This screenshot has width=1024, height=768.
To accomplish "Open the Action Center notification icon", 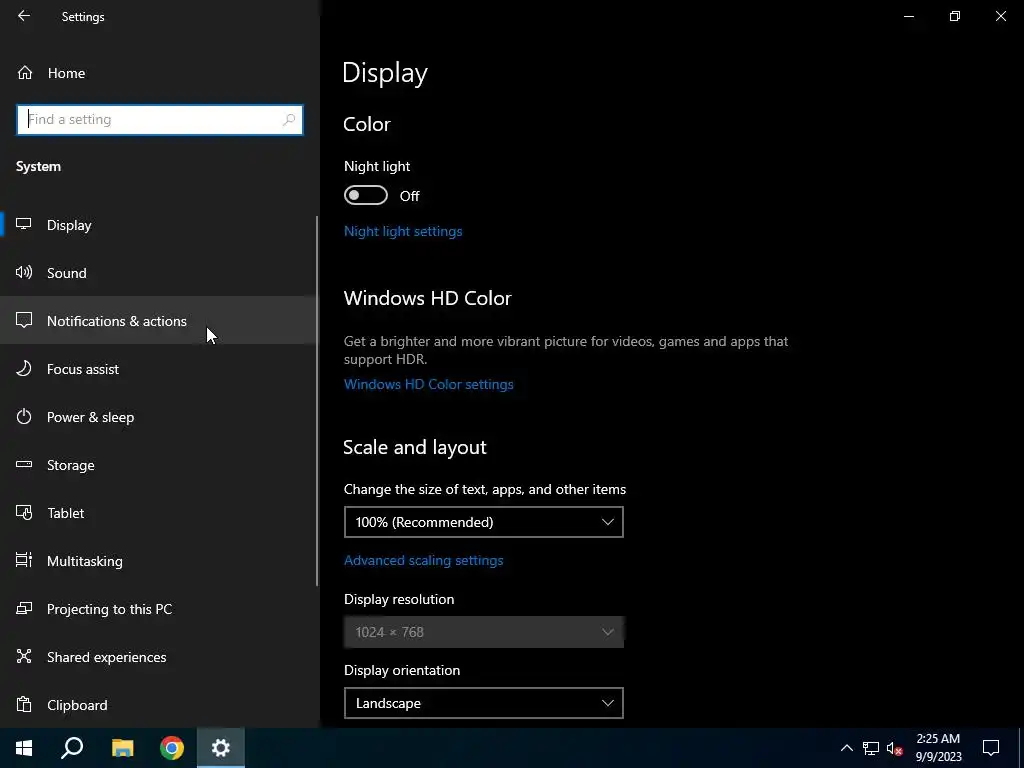I will click(991, 748).
